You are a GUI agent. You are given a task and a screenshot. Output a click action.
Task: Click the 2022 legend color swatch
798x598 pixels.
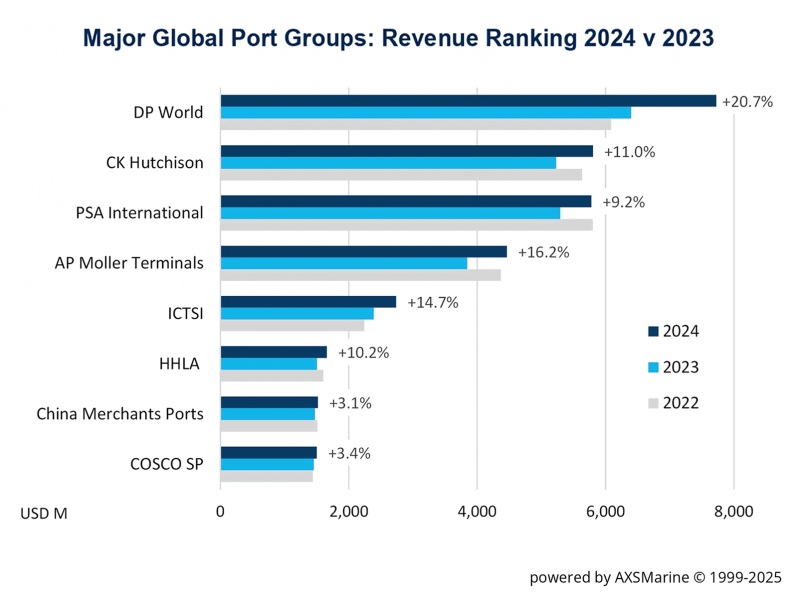(653, 404)
